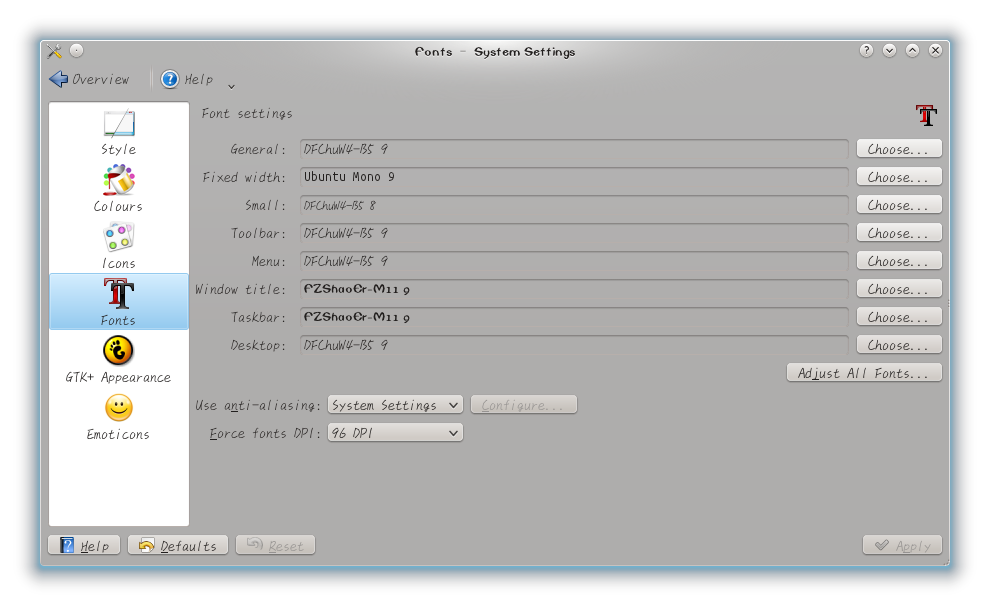Click the titlebar question mark help button
The image size is (990, 606).
(x=866, y=50)
